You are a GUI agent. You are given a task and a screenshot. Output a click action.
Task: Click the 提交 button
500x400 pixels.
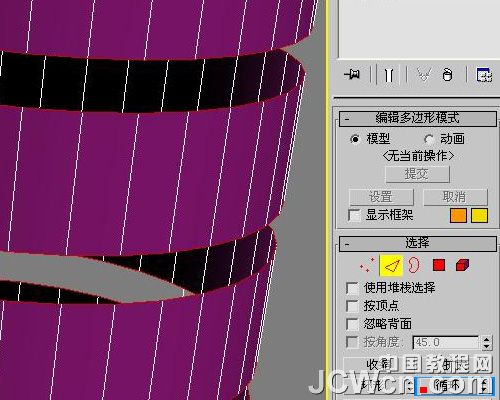(417, 174)
